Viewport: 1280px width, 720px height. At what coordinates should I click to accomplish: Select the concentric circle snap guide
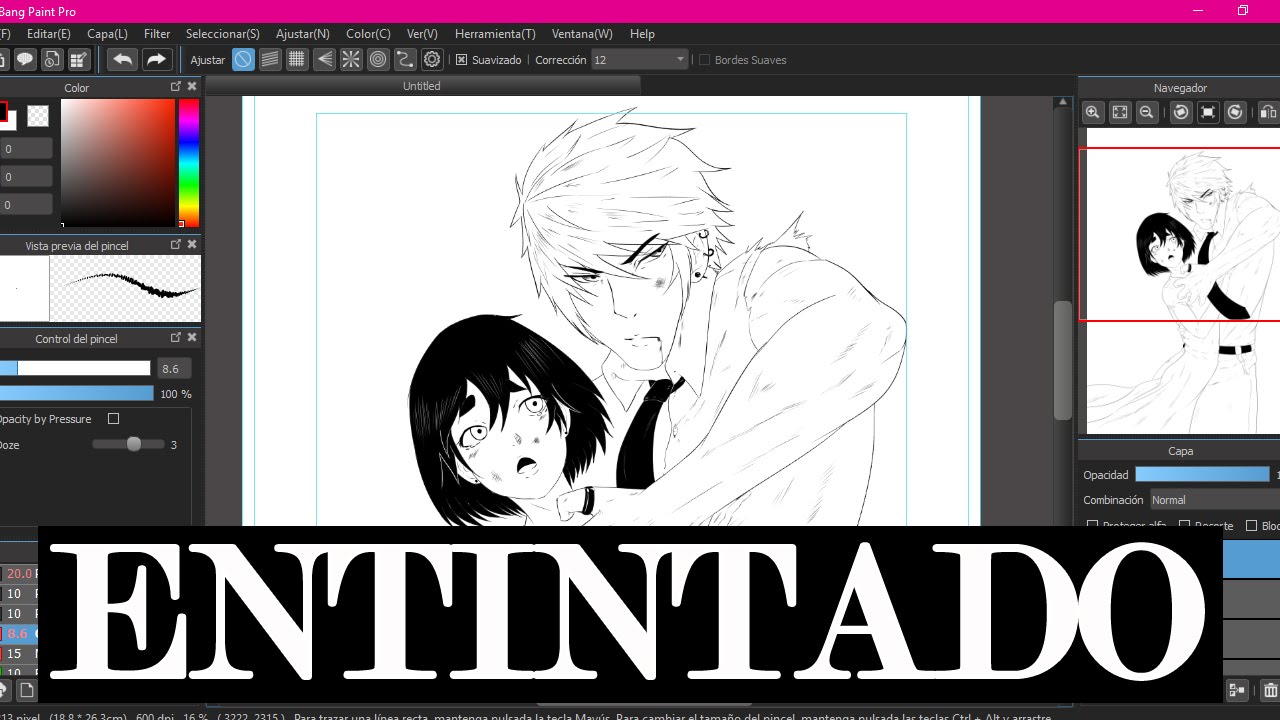(378, 59)
